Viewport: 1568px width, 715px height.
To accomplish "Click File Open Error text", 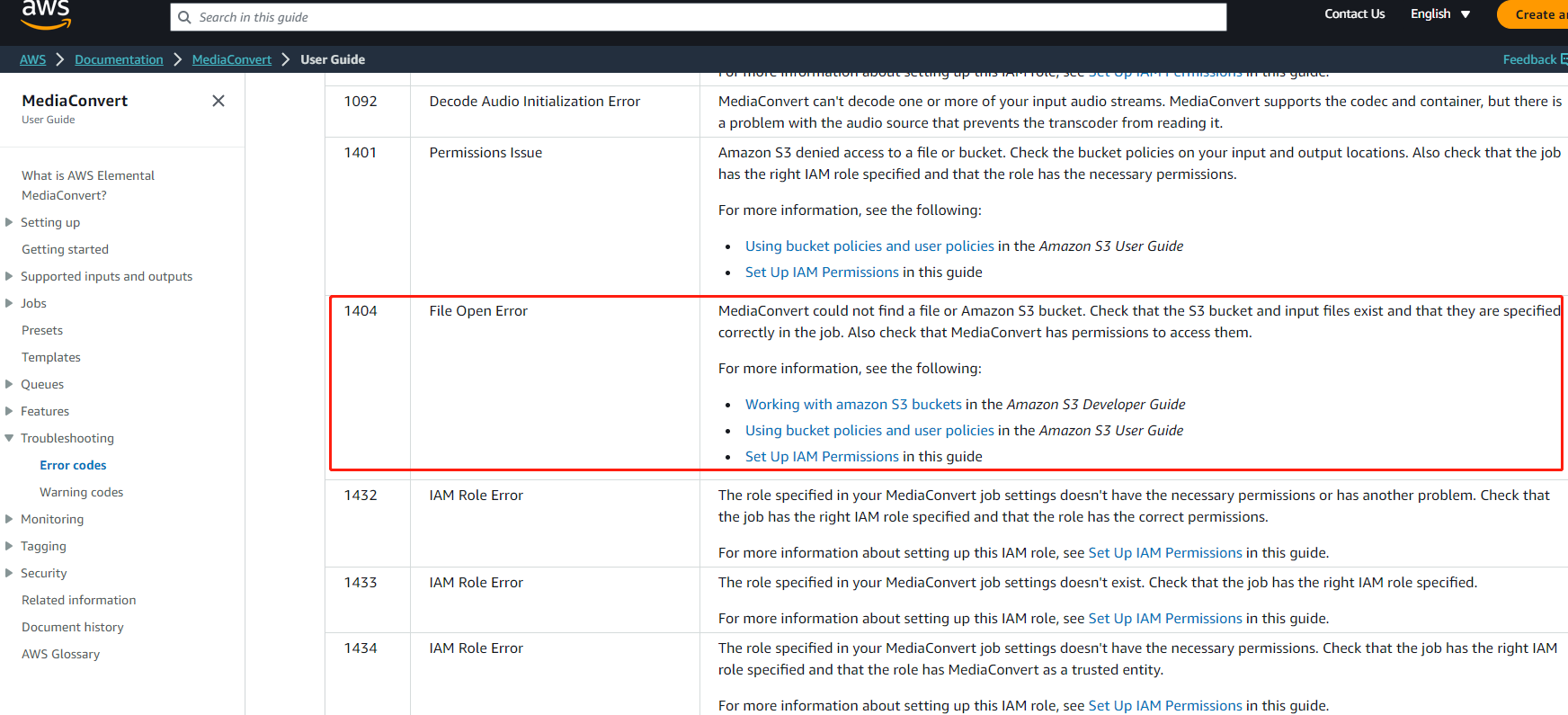I will click(478, 310).
